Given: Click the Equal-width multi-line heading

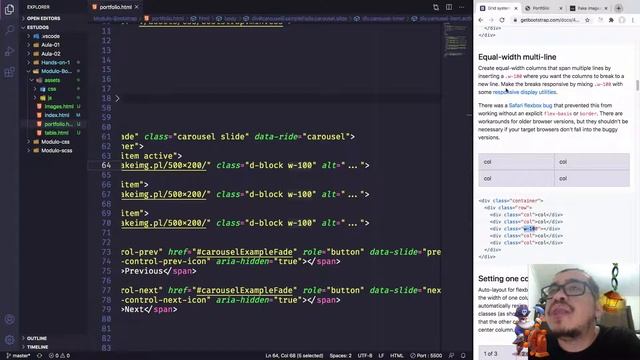Looking at the screenshot, I should click(x=517, y=57).
